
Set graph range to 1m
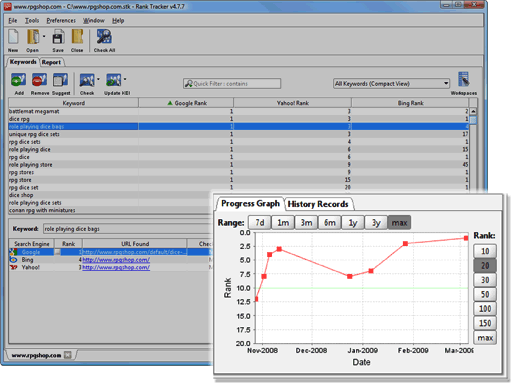[283, 223]
